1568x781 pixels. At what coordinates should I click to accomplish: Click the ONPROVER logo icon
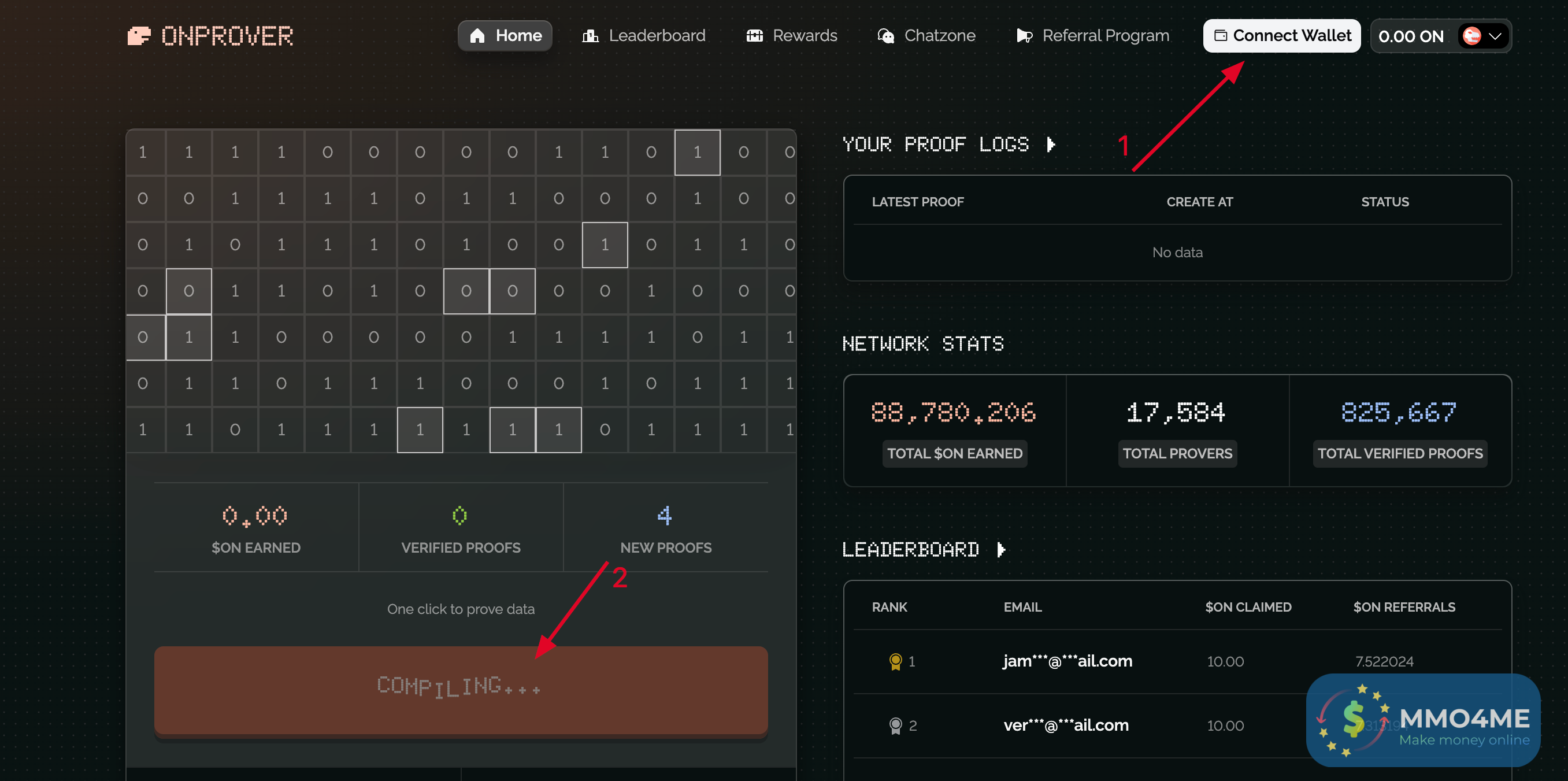coord(139,36)
